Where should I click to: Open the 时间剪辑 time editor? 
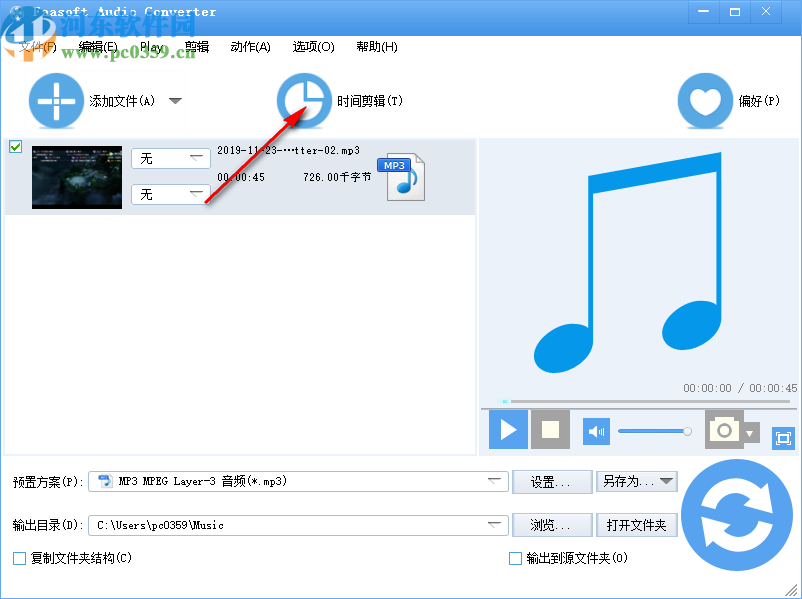[304, 100]
